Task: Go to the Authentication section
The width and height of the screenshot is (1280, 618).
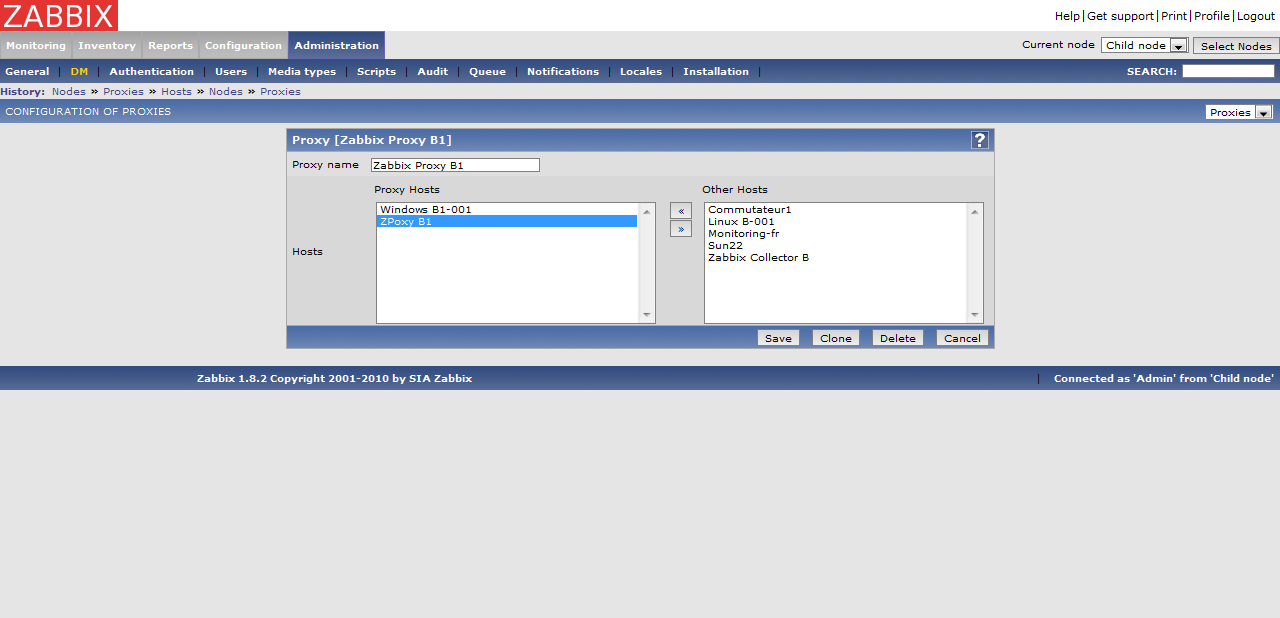Action: (152, 72)
